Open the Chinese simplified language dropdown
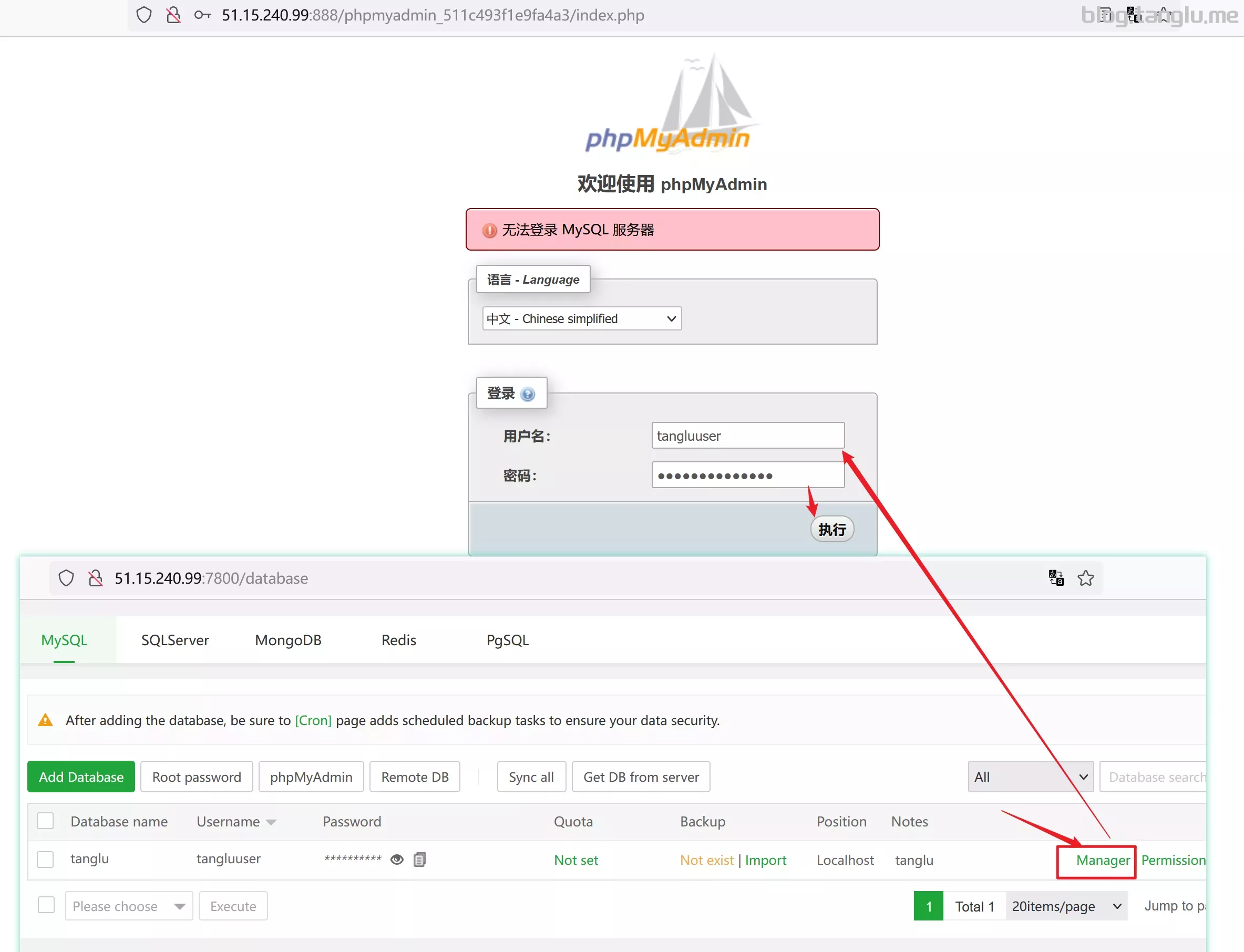Image resolution: width=1244 pixels, height=952 pixels. click(581, 318)
